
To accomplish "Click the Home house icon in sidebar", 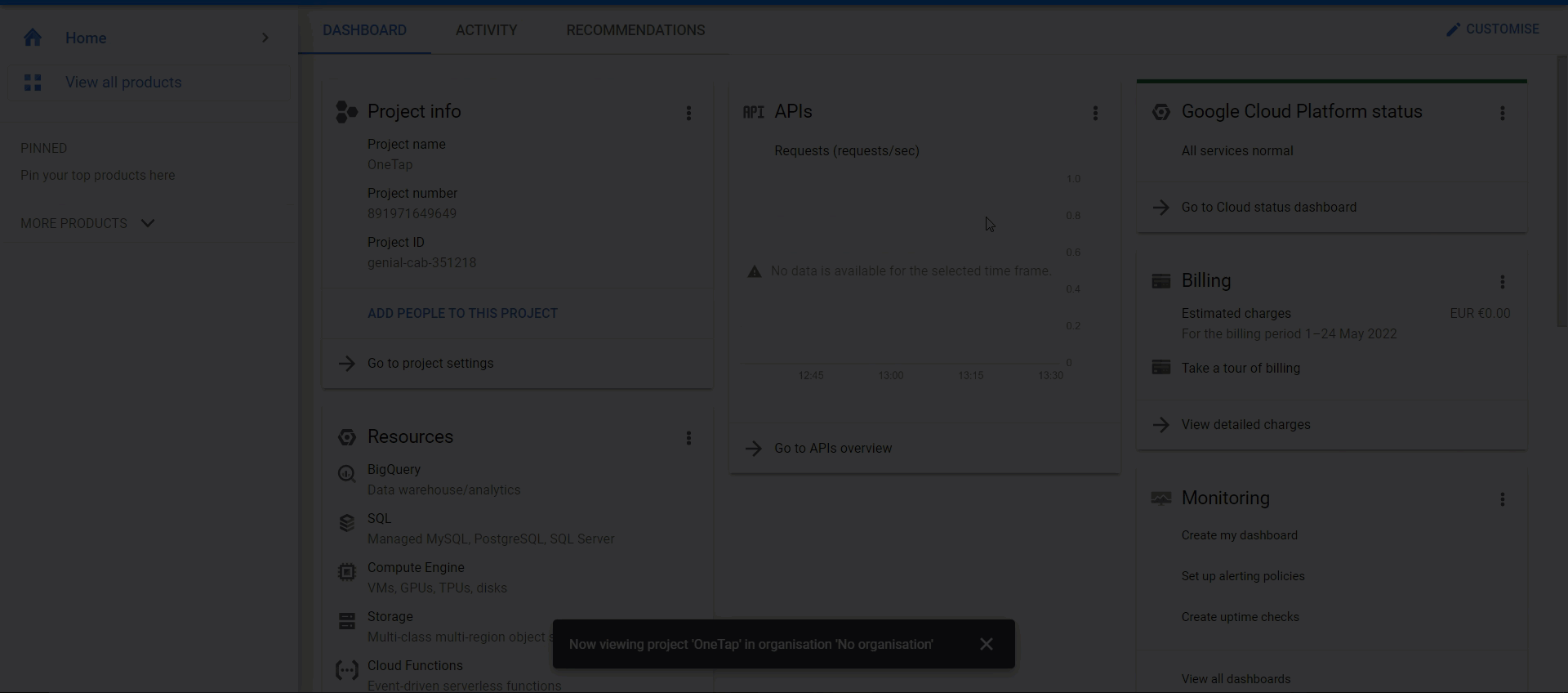I will 33,38.
